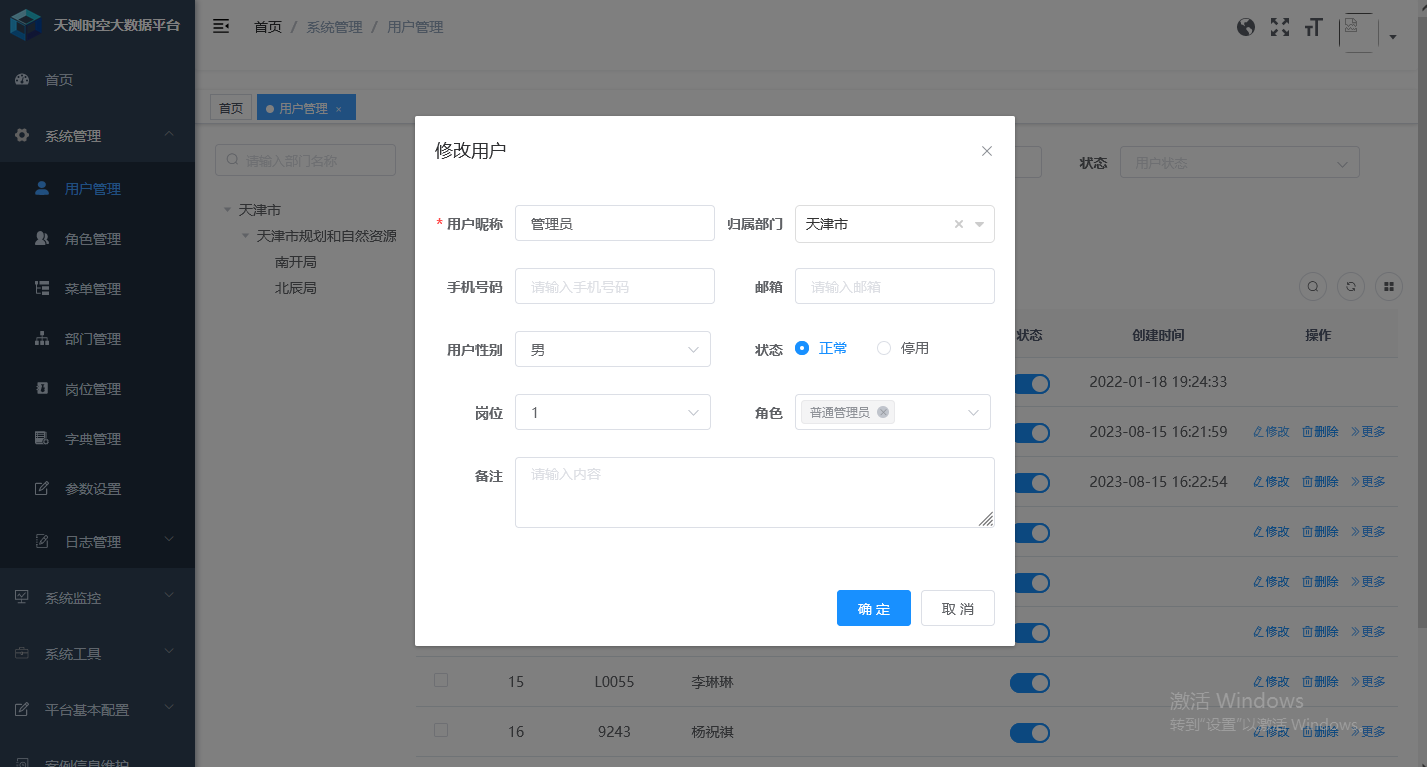The height and width of the screenshot is (767, 1427).
Task: Click the search icon above the user table
Action: click(1312, 286)
